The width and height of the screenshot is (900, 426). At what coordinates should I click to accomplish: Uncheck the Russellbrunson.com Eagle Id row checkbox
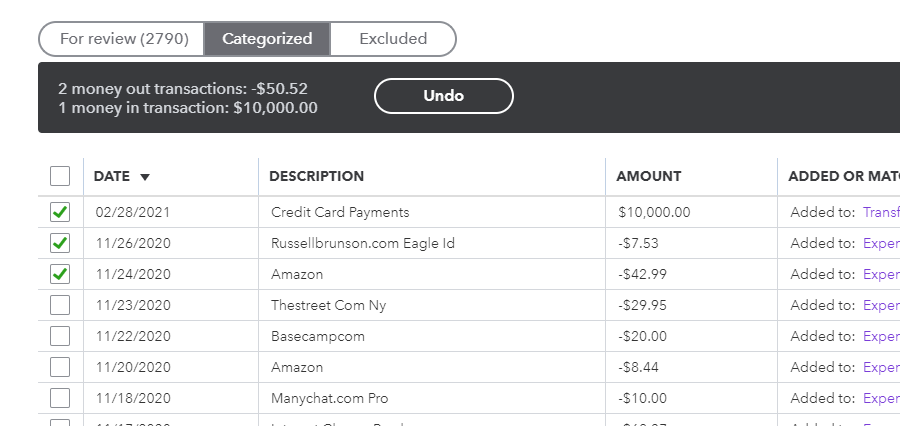coord(60,243)
